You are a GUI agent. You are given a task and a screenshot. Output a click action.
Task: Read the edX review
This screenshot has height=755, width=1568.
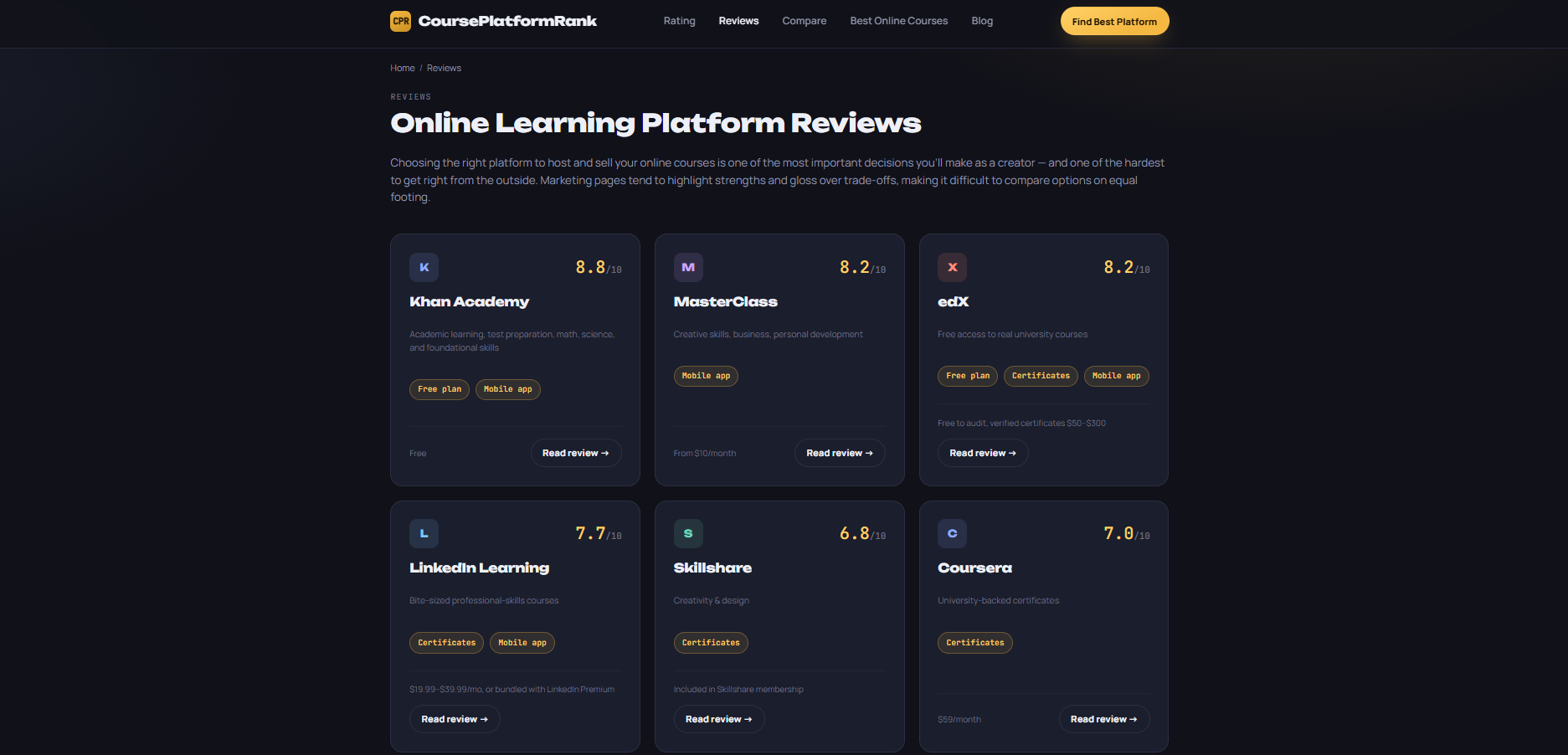(x=983, y=453)
